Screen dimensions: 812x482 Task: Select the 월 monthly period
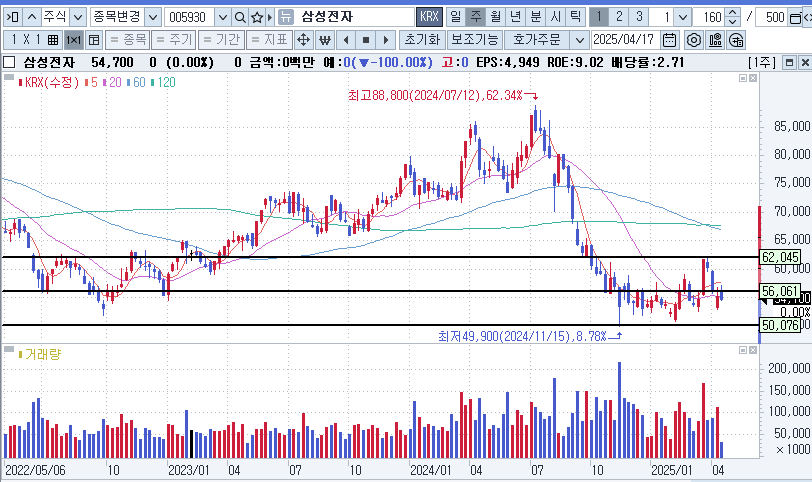[x=496, y=17]
